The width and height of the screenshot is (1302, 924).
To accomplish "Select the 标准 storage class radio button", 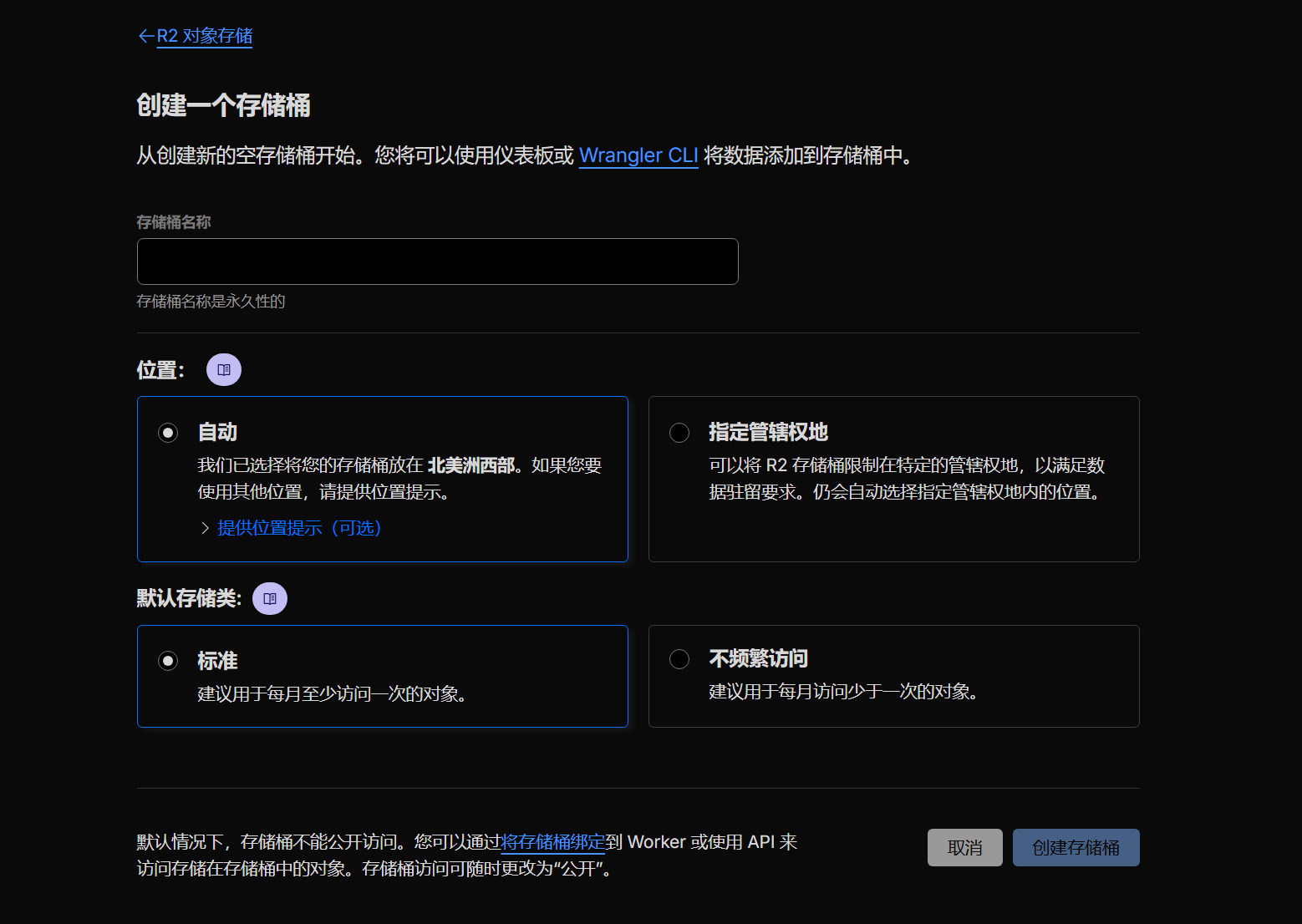I will (168, 661).
